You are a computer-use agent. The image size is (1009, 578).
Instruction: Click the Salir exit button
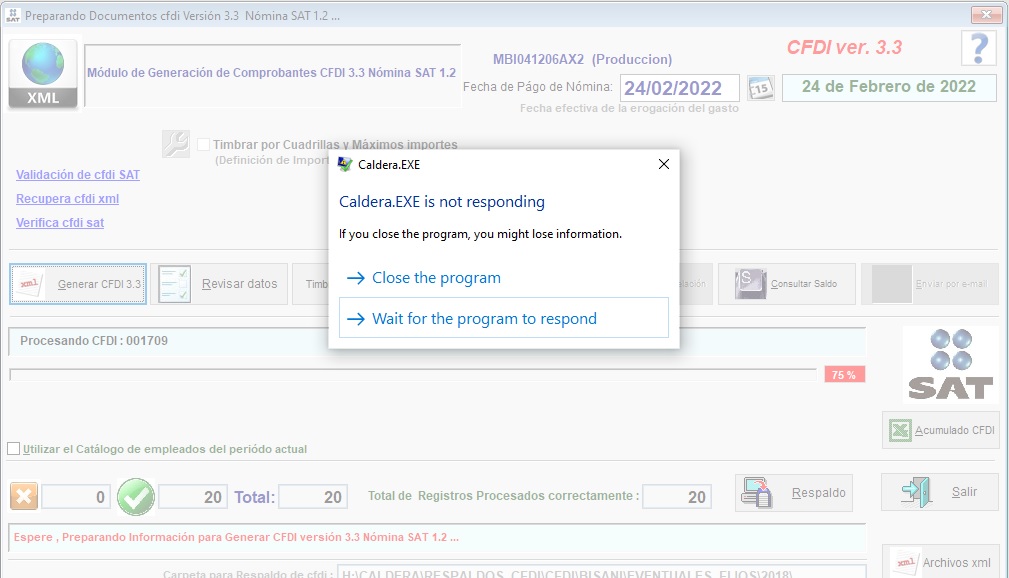tap(940, 492)
